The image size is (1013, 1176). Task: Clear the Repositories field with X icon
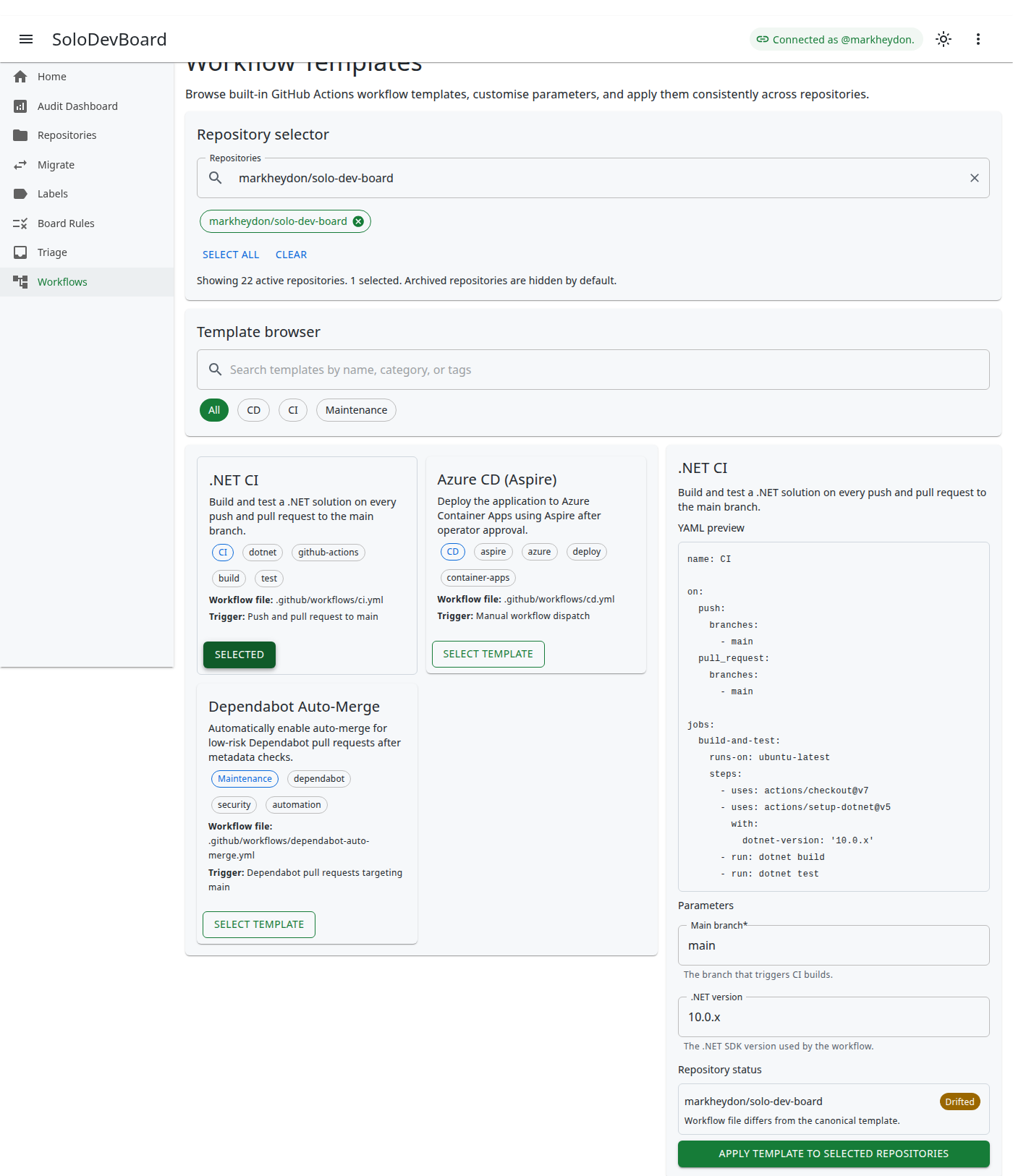(x=975, y=178)
